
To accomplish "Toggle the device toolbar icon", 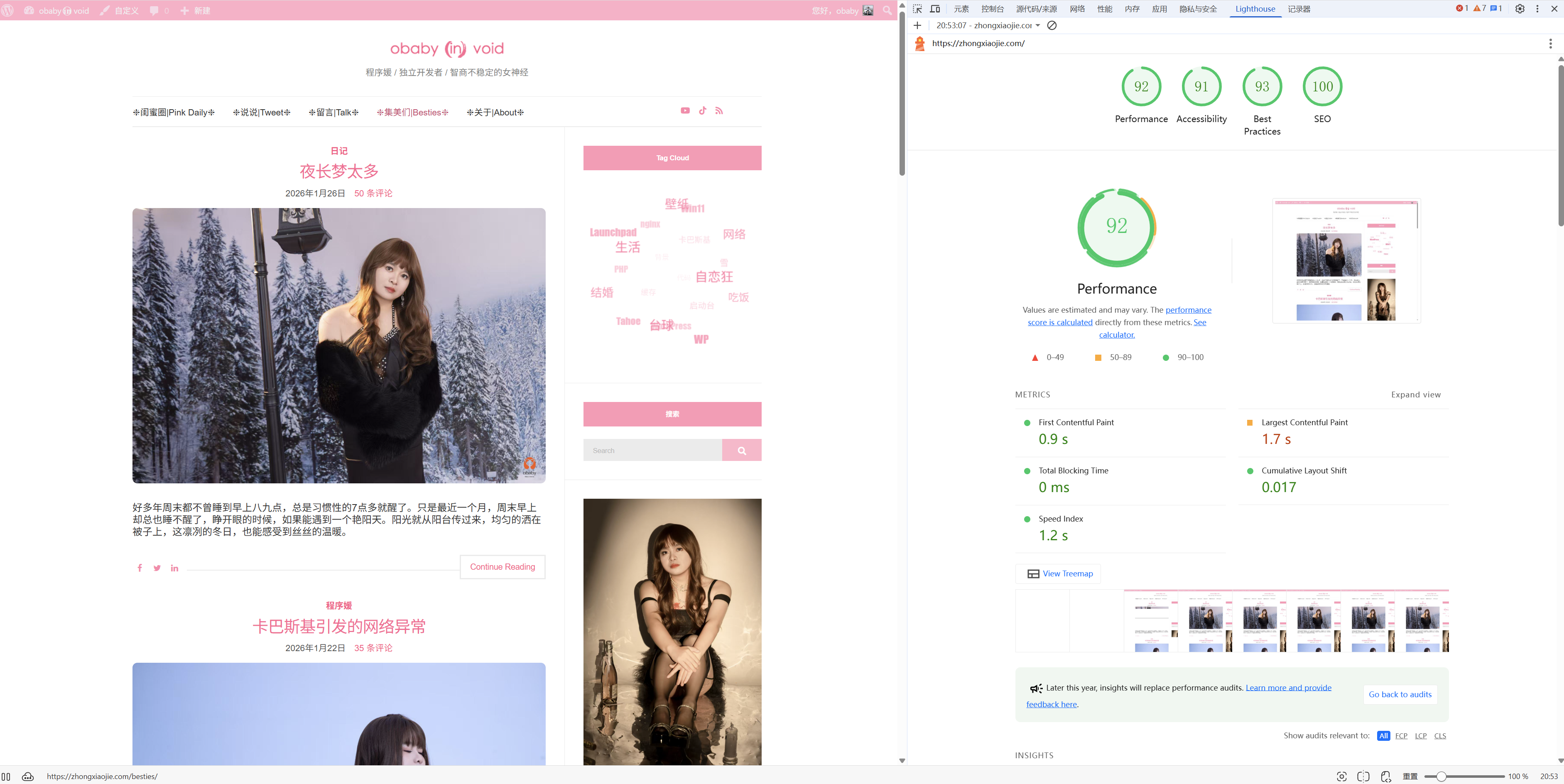I will tap(935, 9).
